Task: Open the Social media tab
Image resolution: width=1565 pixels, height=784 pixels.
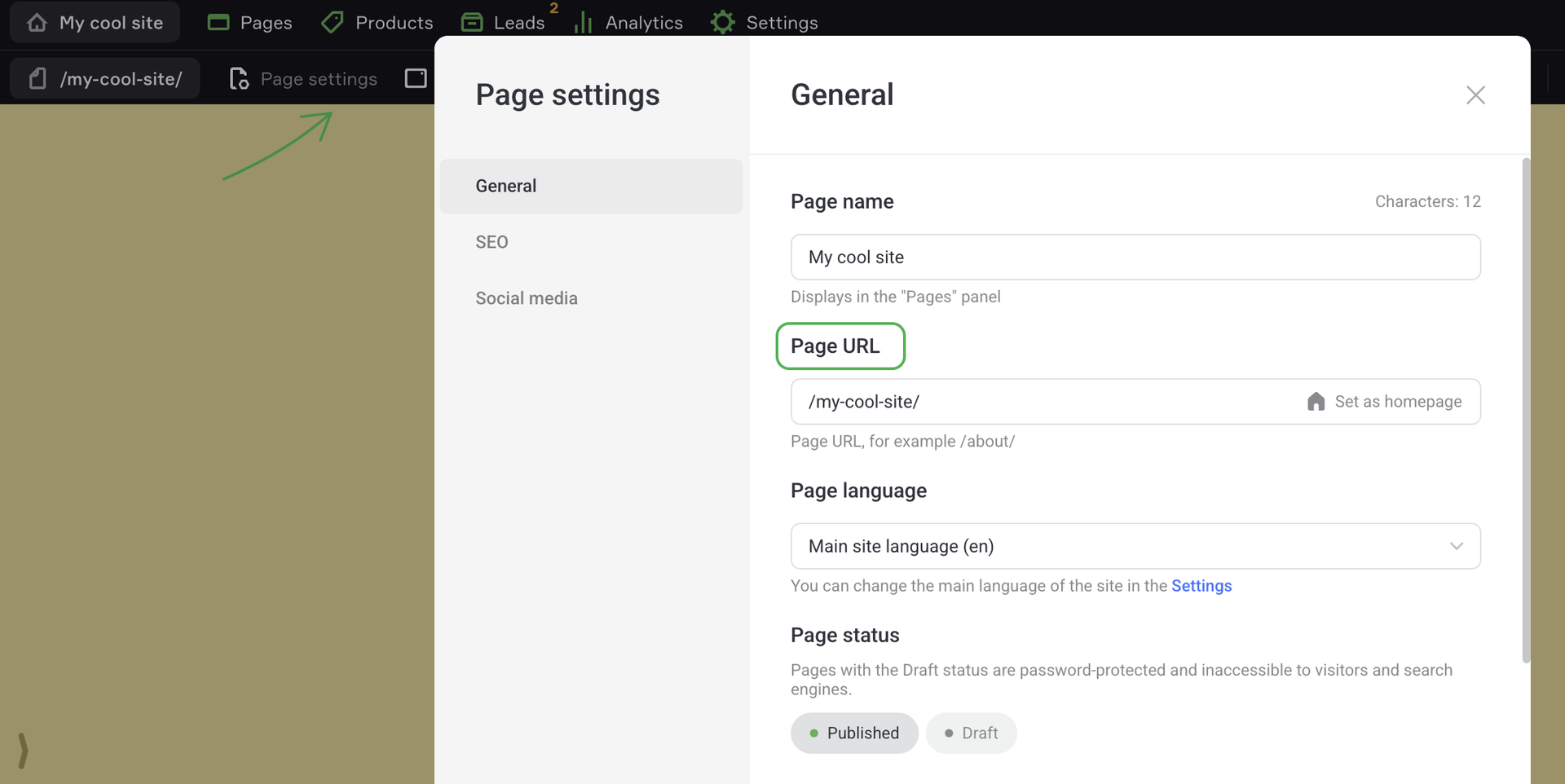Action: [x=527, y=298]
